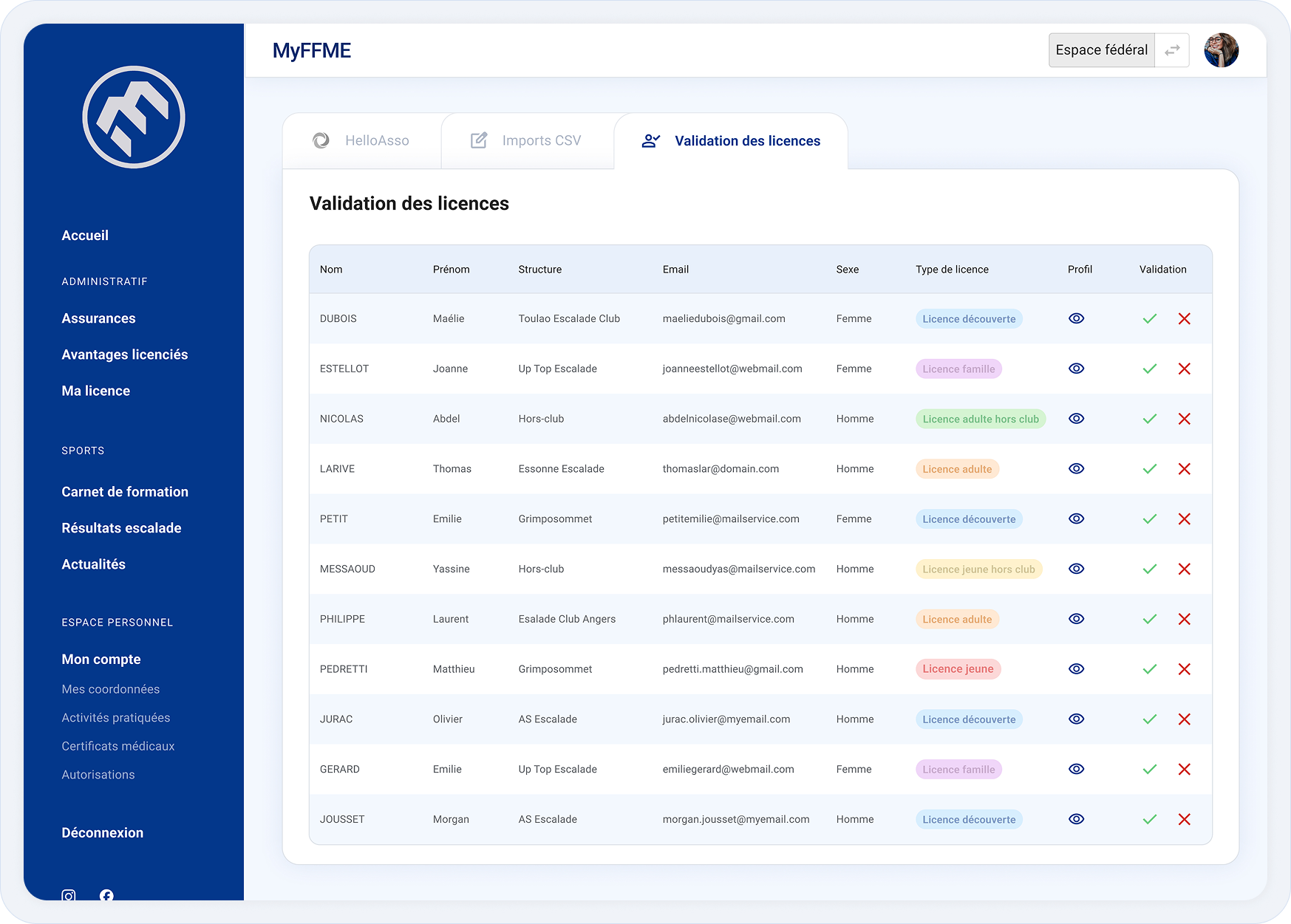
Task: Open the Facebook icon link
Action: tap(106, 895)
